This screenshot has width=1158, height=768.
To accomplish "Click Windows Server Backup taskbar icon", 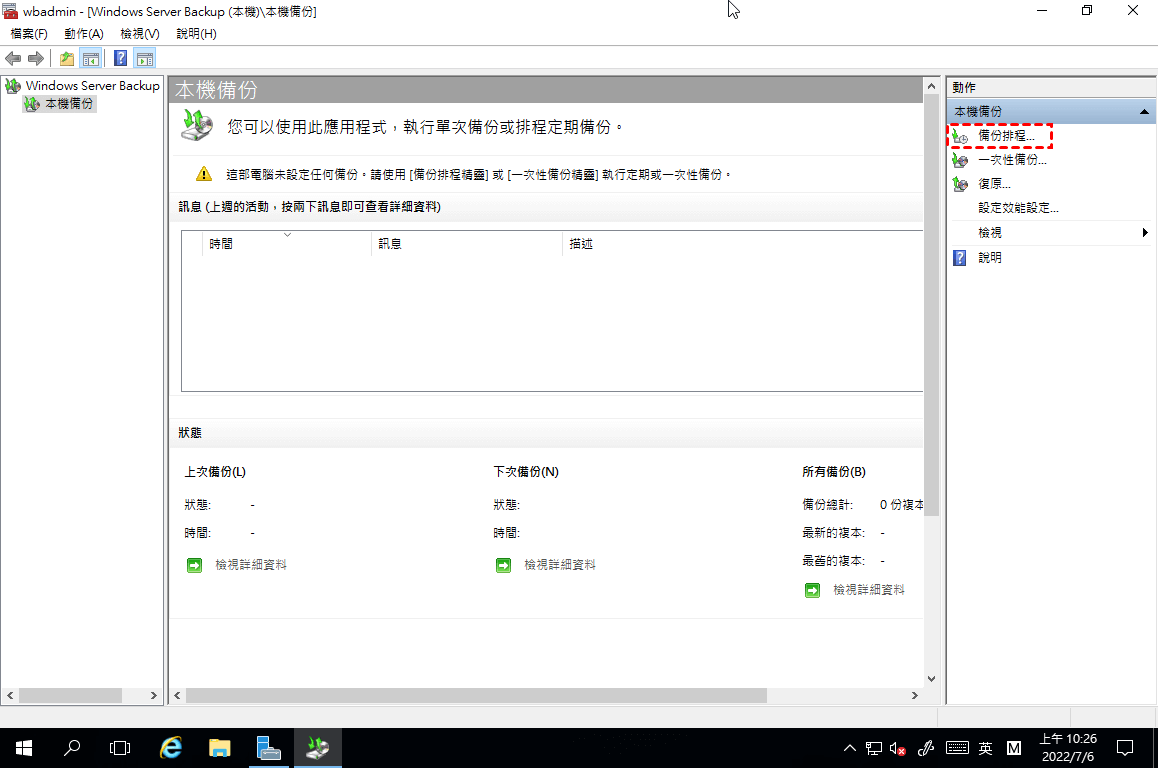I will (x=318, y=748).
